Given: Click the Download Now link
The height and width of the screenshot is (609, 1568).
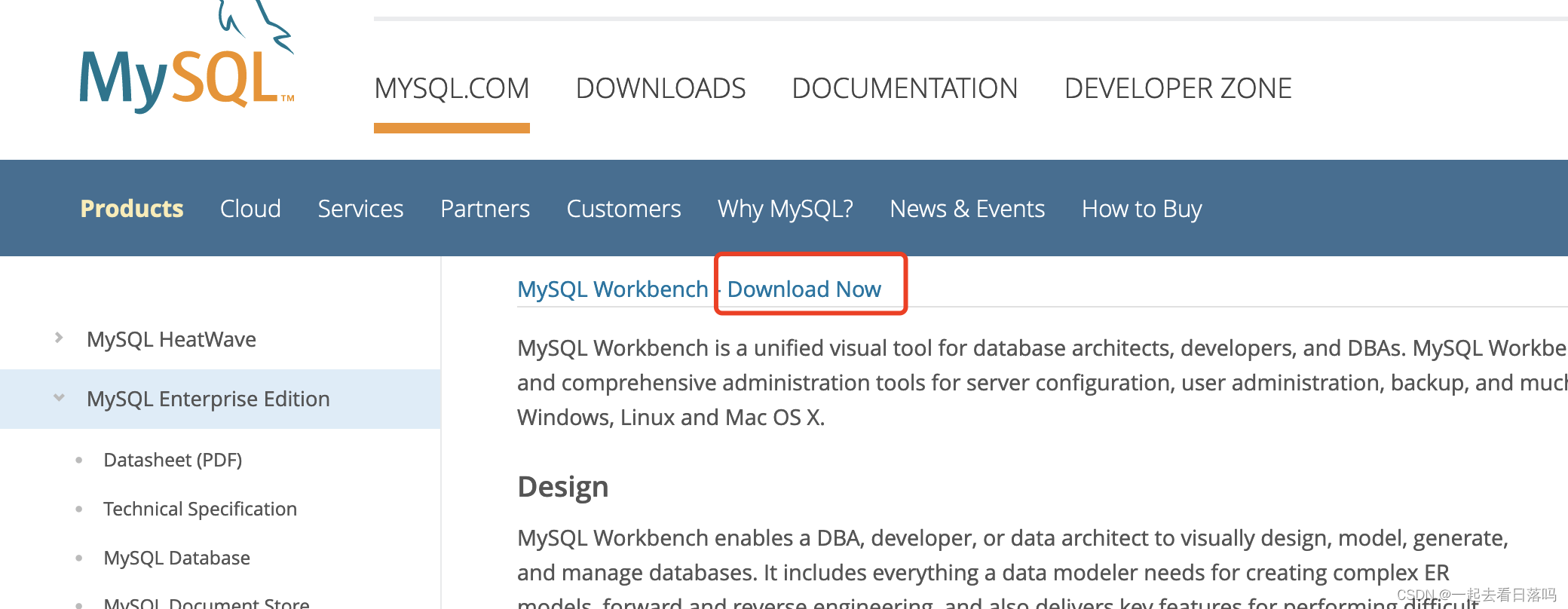Looking at the screenshot, I should [804, 289].
